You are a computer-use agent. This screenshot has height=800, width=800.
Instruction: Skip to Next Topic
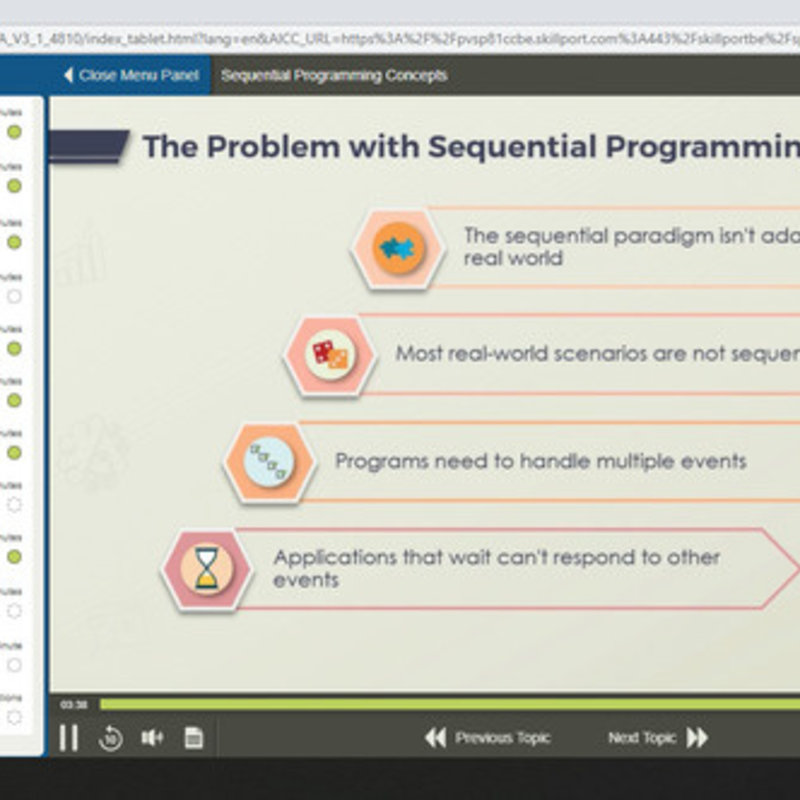642,738
